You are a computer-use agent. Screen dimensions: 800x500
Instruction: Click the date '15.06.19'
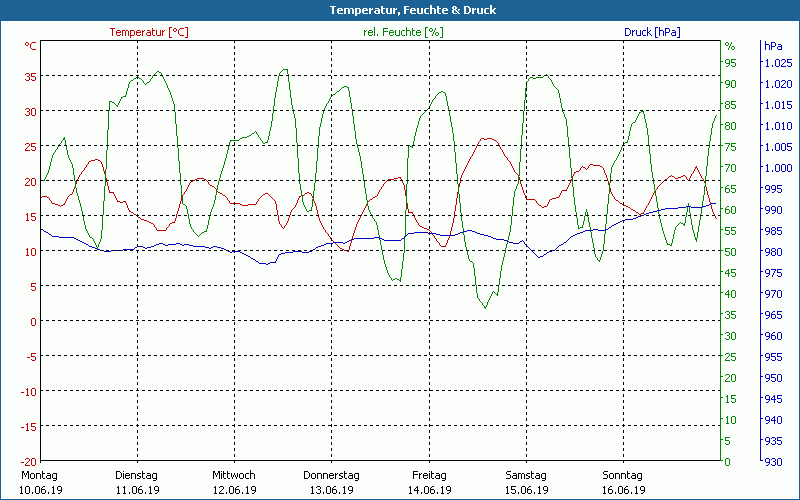(527, 490)
